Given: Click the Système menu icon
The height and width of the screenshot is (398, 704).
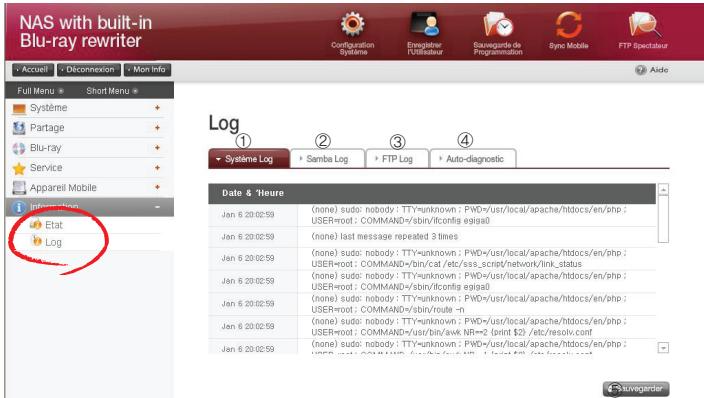Looking at the screenshot, I should [19, 108].
